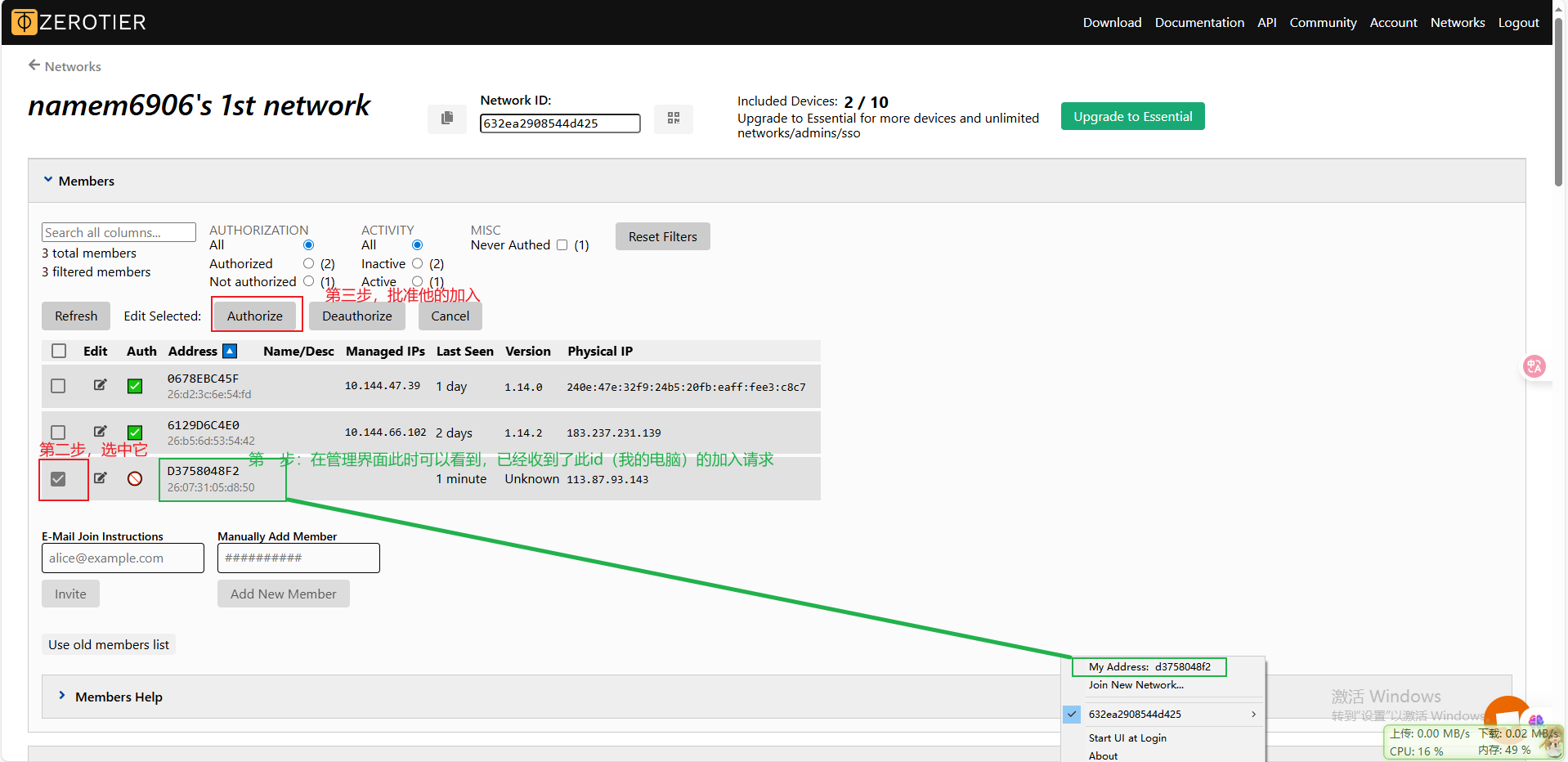Image resolution: width=1568 pixels, height=762 pixels.
Task: Click managed IP 10.144.66.102
Action: [385, 433]
